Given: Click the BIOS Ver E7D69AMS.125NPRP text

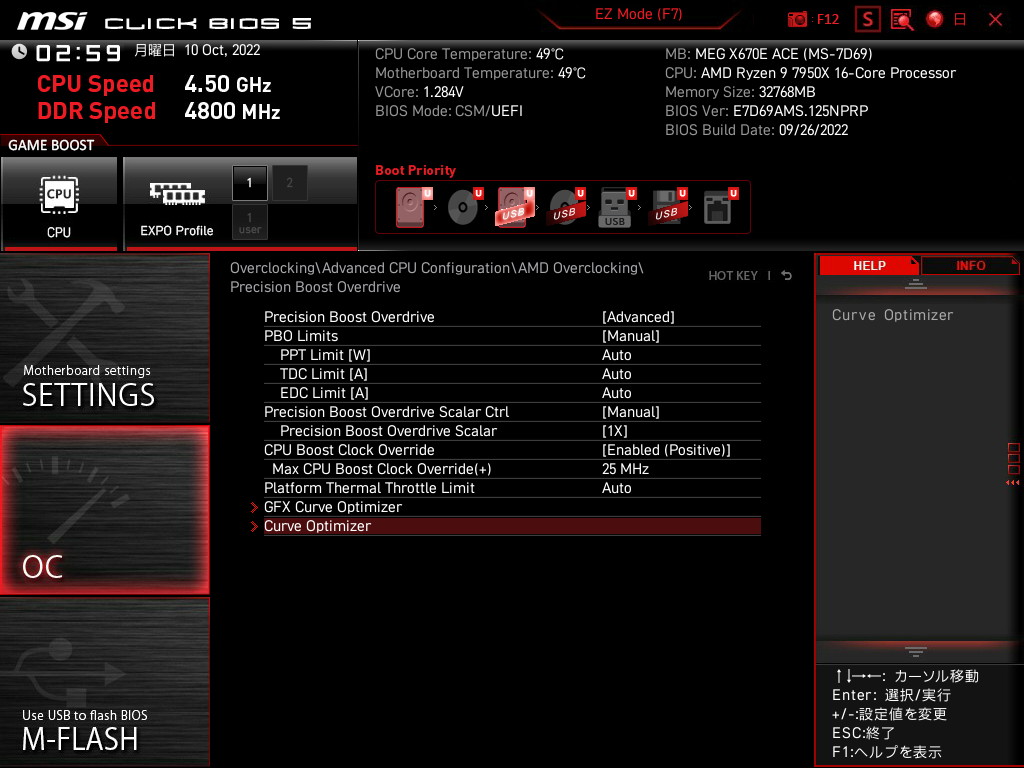Looking at the screenshot, I should click(767, 111).
